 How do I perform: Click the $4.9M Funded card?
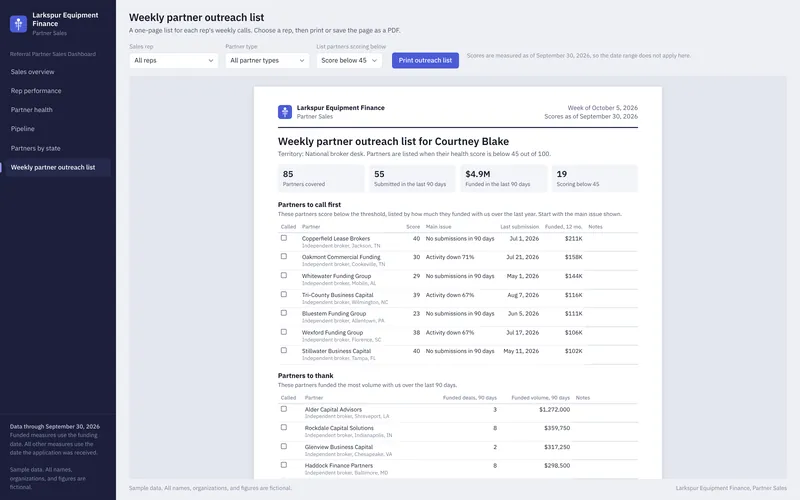coord(504,178)
